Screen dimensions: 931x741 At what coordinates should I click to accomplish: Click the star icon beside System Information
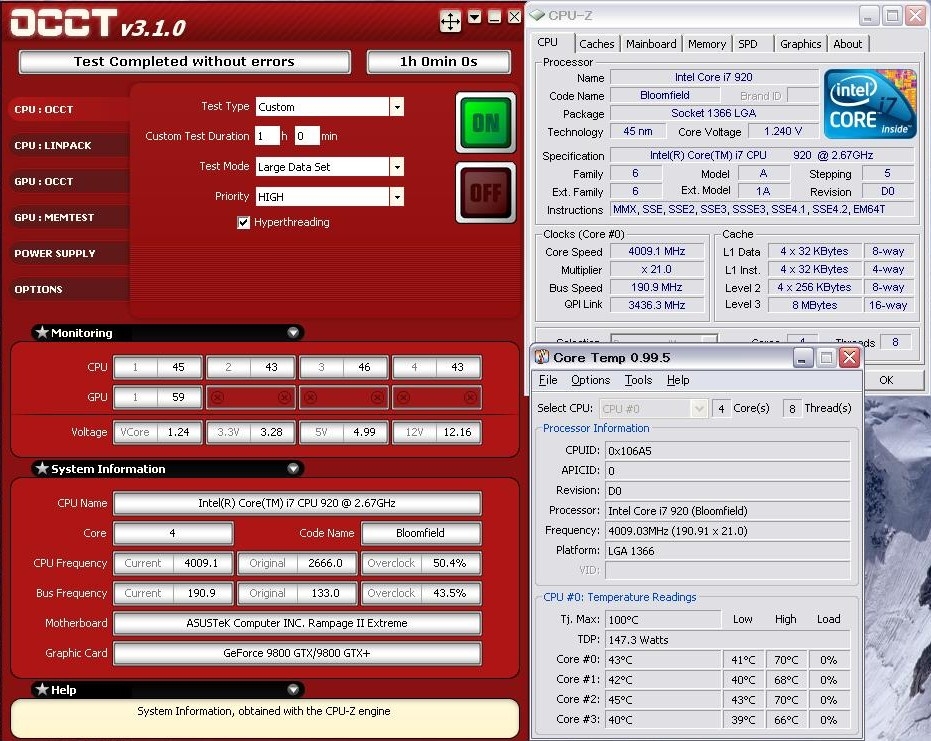[x=42, y=468]
